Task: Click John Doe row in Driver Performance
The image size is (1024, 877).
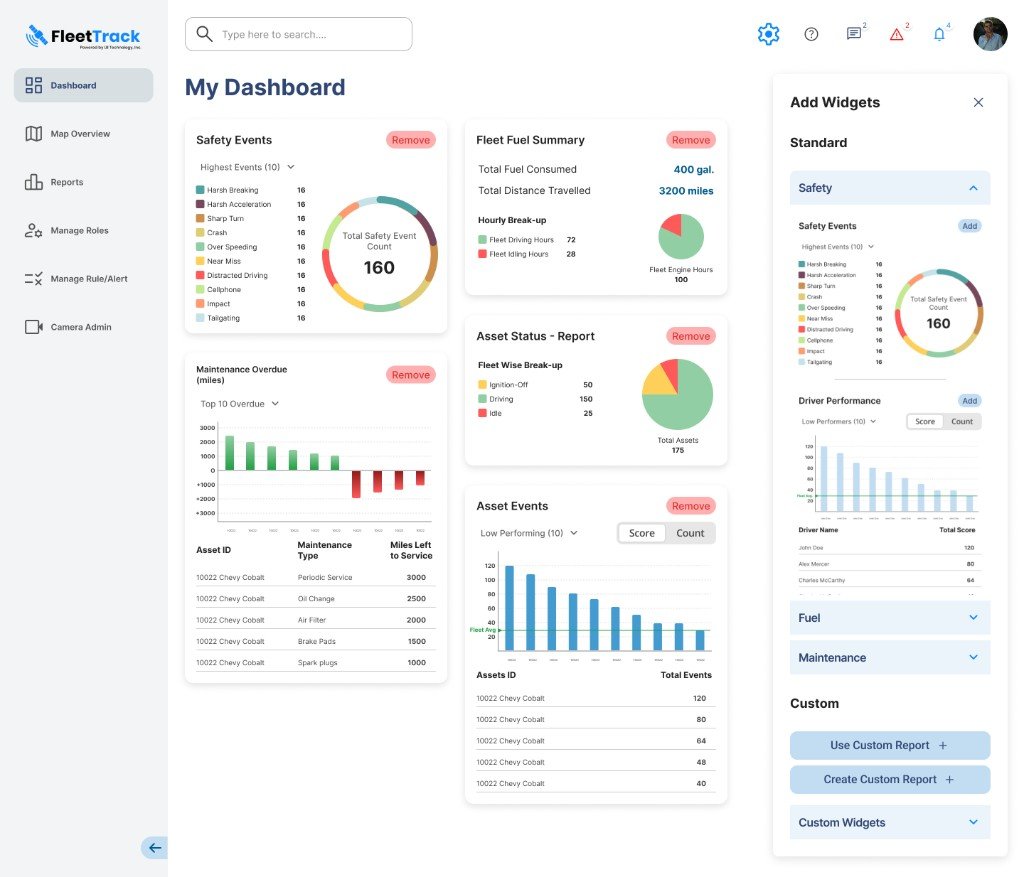Action: click(x=886, y=548)
